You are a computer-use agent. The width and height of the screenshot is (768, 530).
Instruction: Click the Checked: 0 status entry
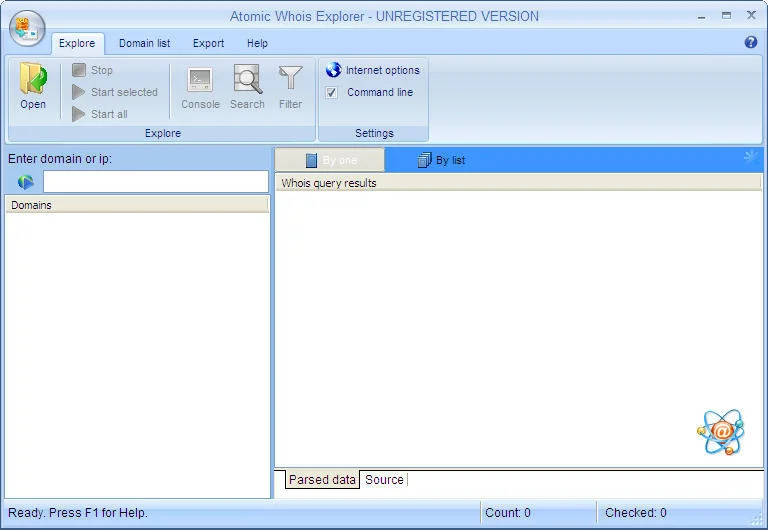[636, 513]
